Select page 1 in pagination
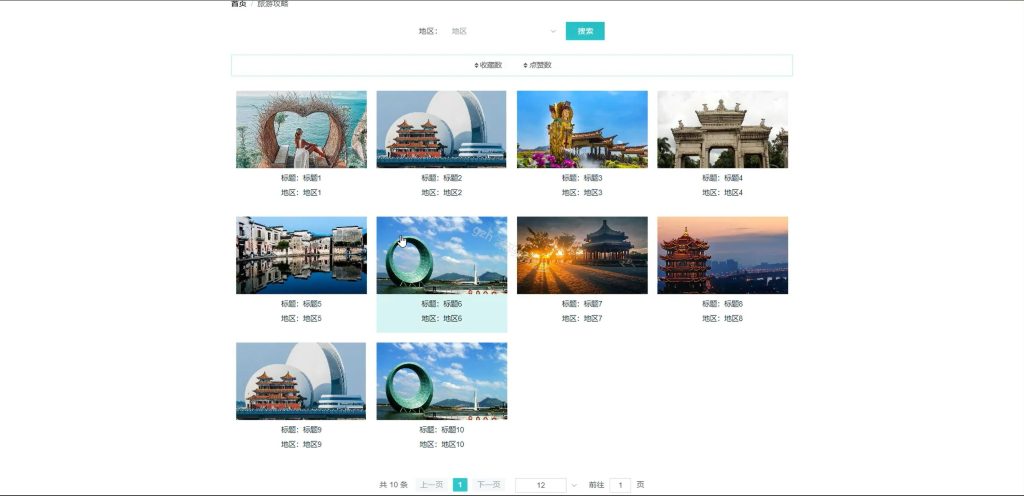 click(x=460, y=485)
